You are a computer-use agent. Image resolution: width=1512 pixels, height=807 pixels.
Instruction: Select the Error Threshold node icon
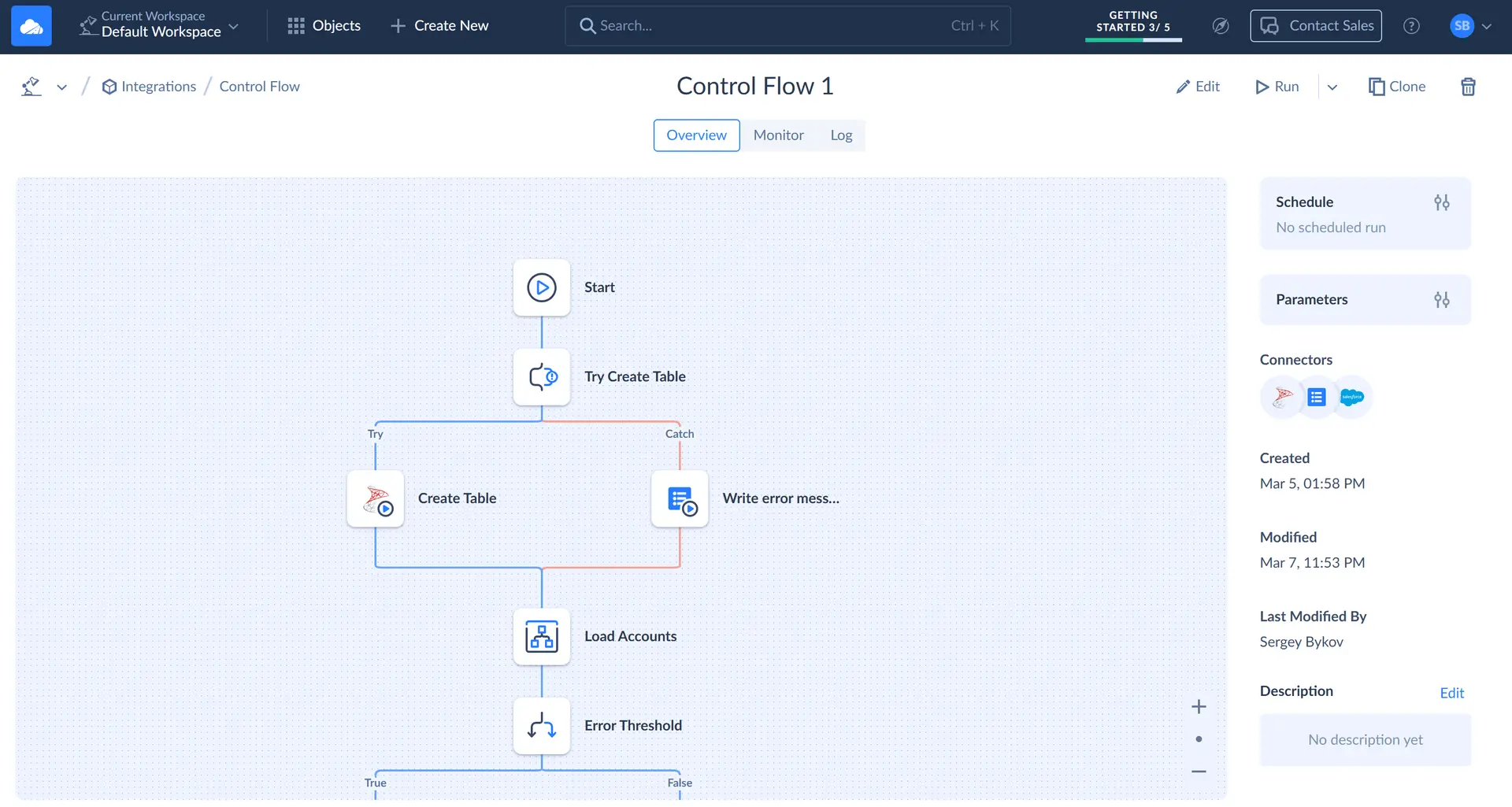542,726
